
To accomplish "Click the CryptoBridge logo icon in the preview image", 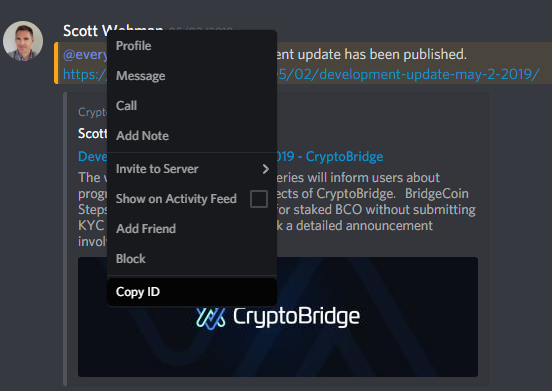I will pos(211,318).
